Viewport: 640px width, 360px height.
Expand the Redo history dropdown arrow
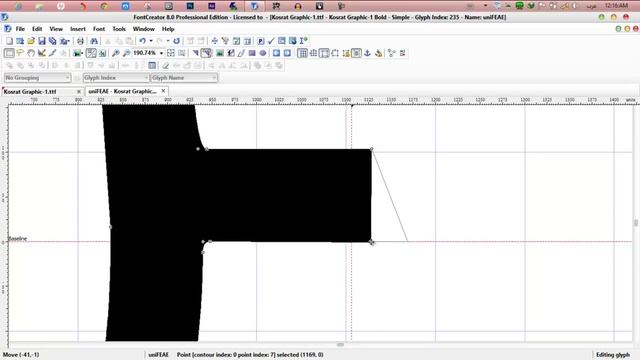click(x=168, y=41)
